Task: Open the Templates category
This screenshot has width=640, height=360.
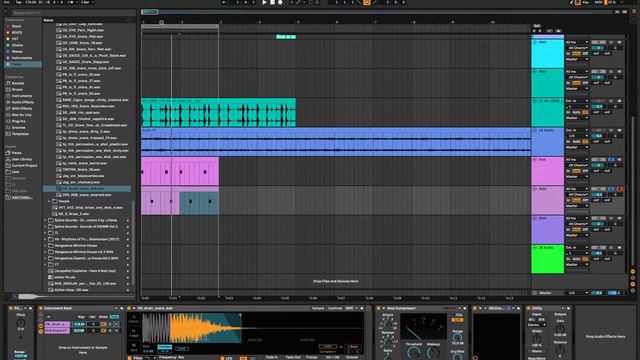Action: [20, 134]
